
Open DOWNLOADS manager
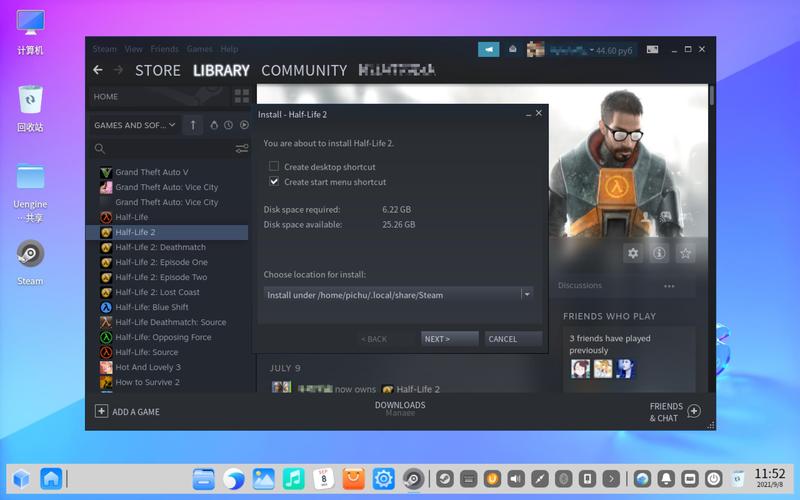pyautogui.click(x=400, y=405)
